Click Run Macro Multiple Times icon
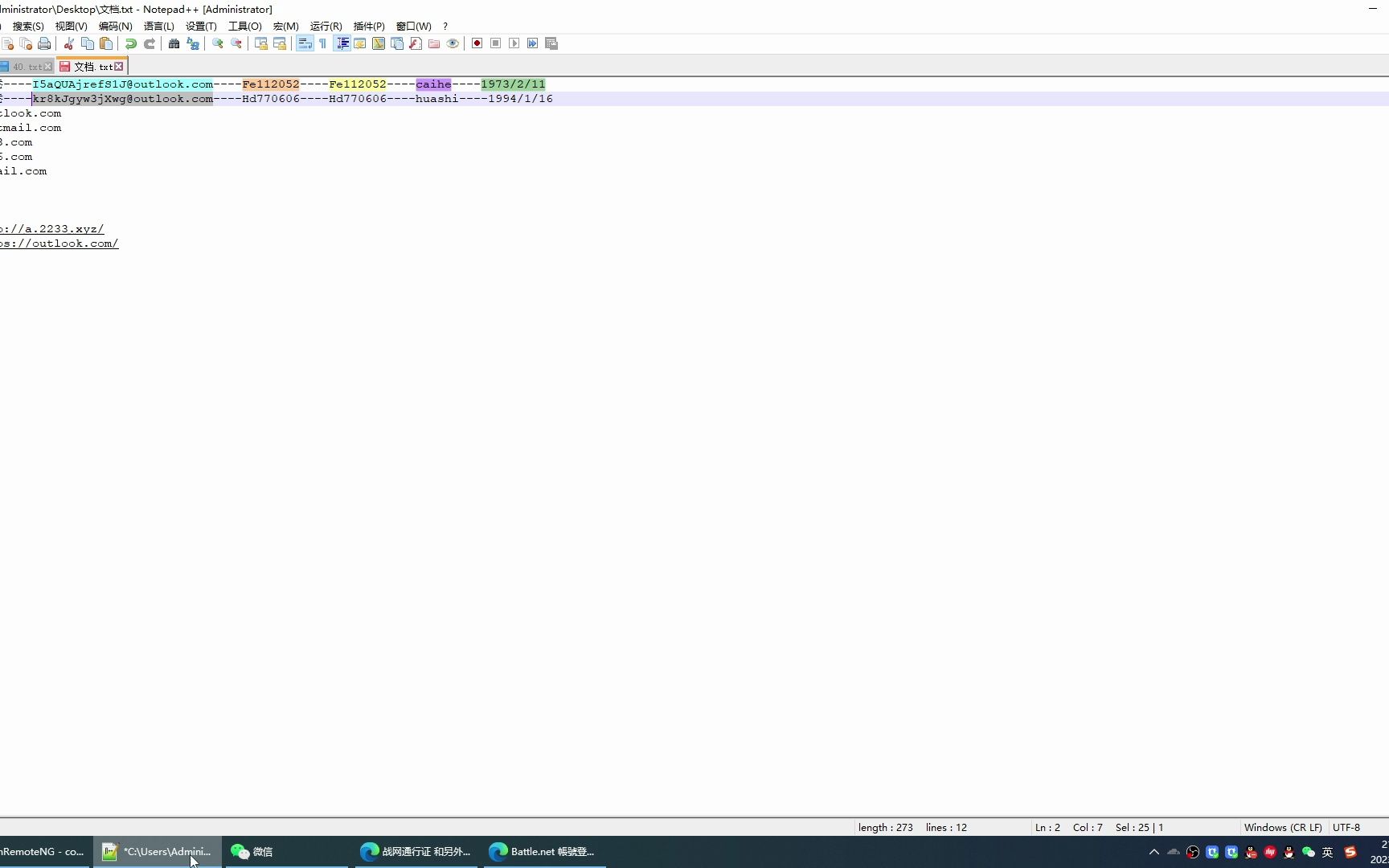 tap(533, 43)
